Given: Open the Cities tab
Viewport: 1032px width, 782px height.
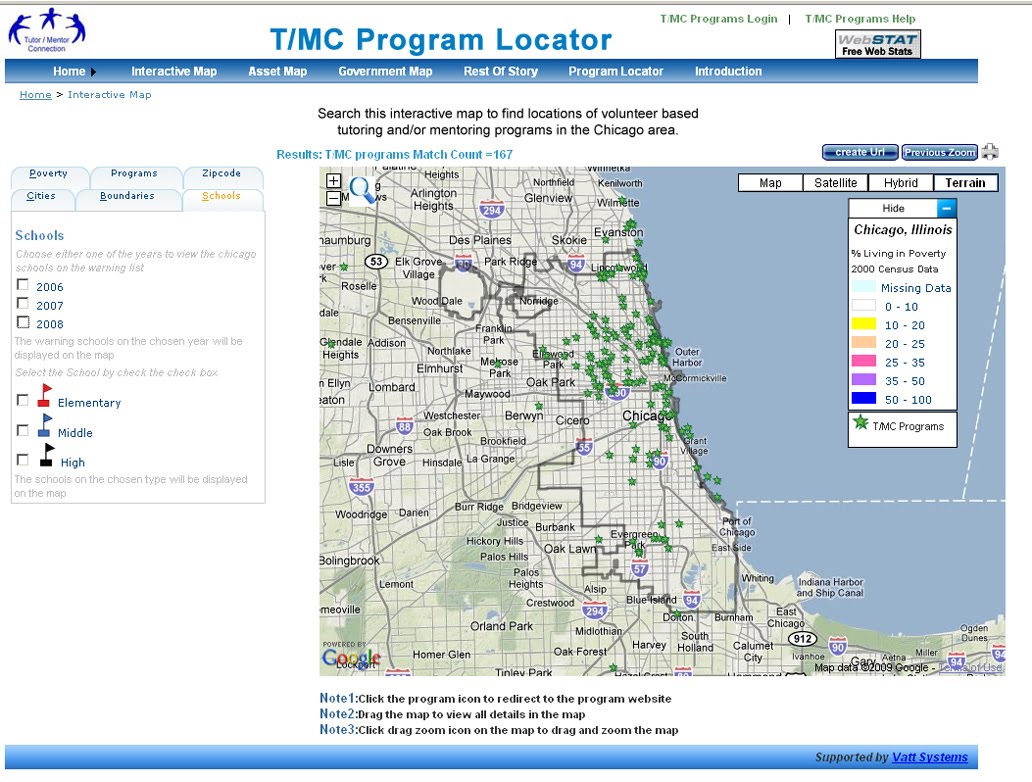Looking at the screenshot, I should [41, 196].
